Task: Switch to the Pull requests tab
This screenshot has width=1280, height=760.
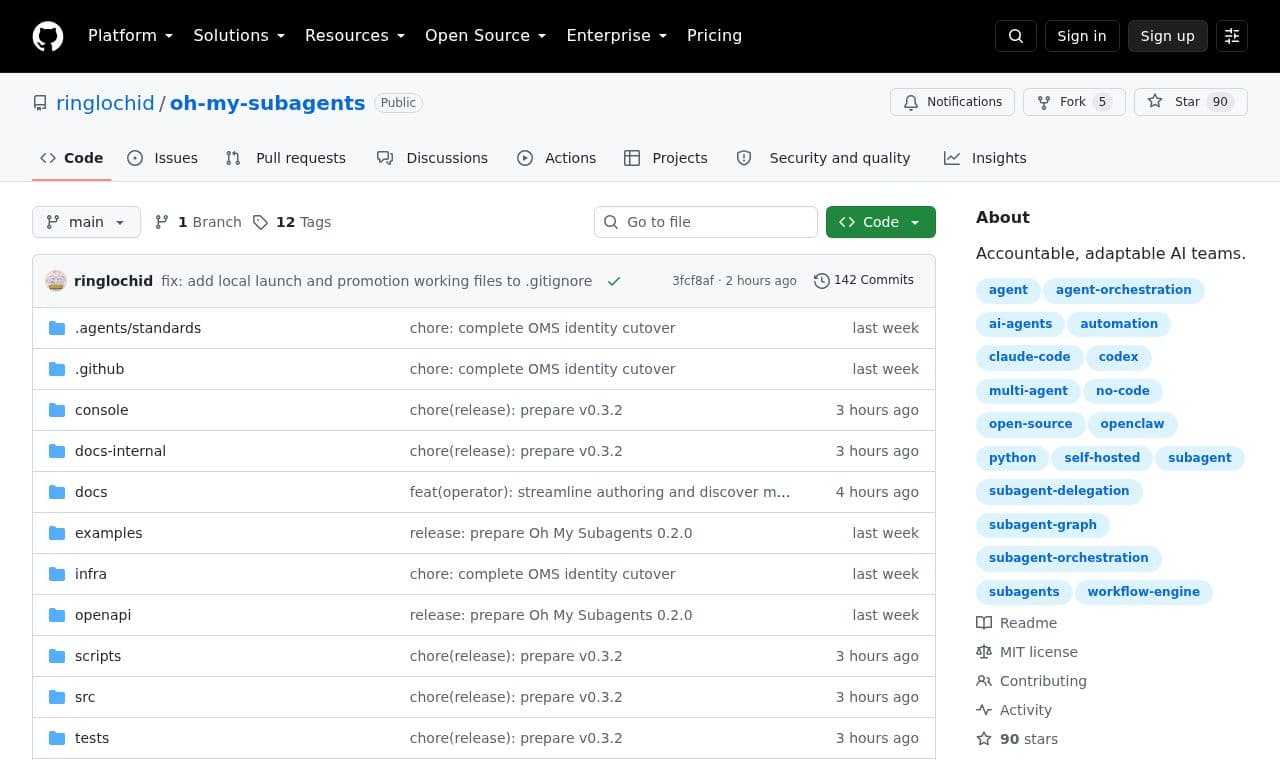Action: (286, 158)
